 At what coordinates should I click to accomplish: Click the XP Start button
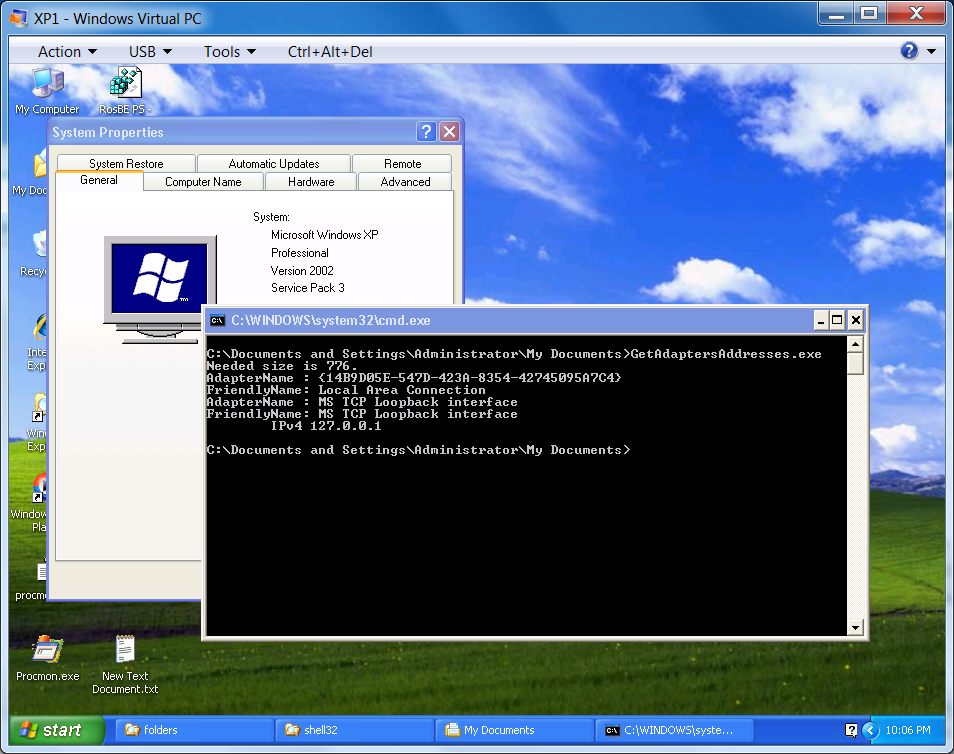pos(57,730)
